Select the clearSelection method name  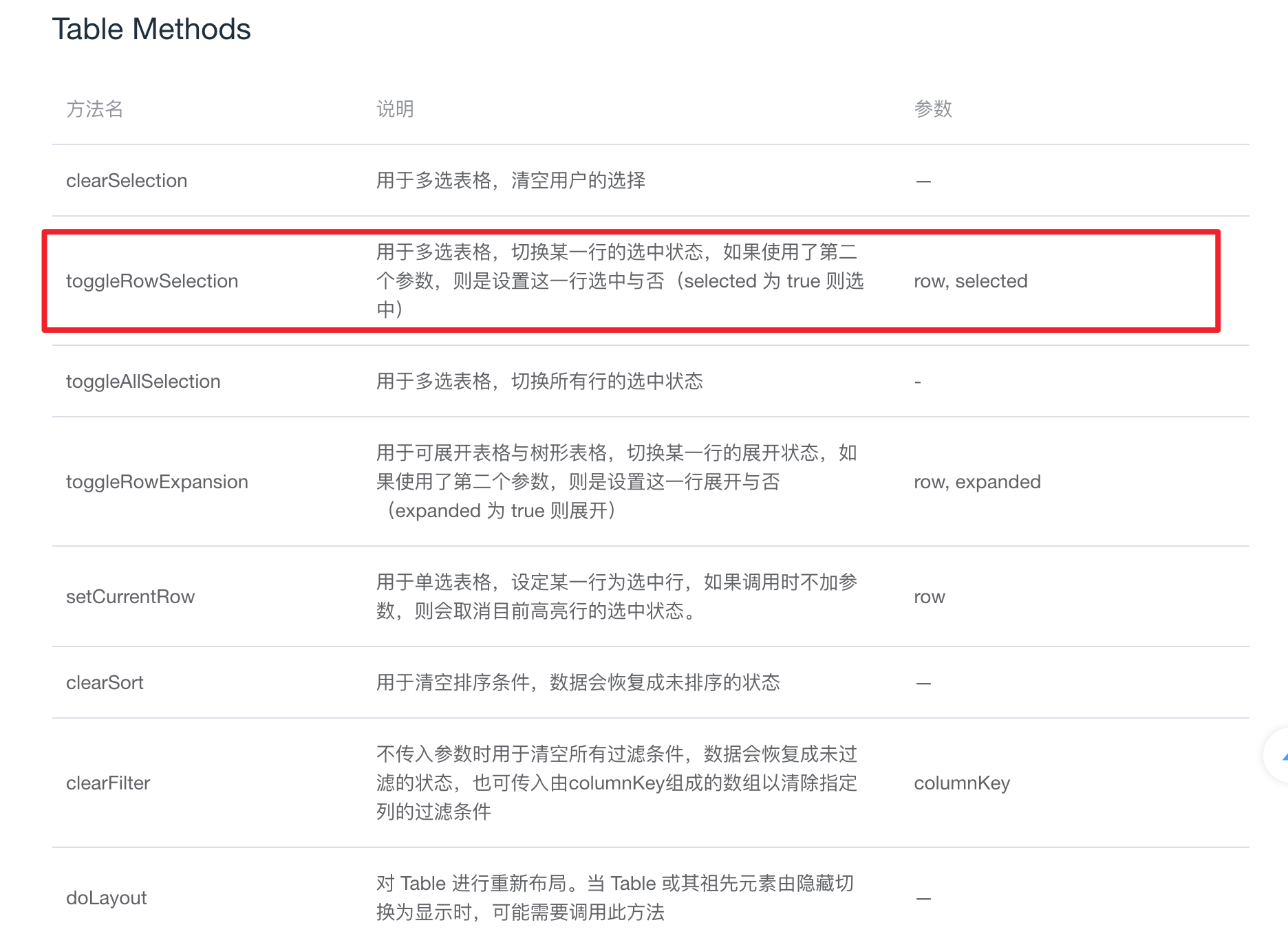[127, 180]
